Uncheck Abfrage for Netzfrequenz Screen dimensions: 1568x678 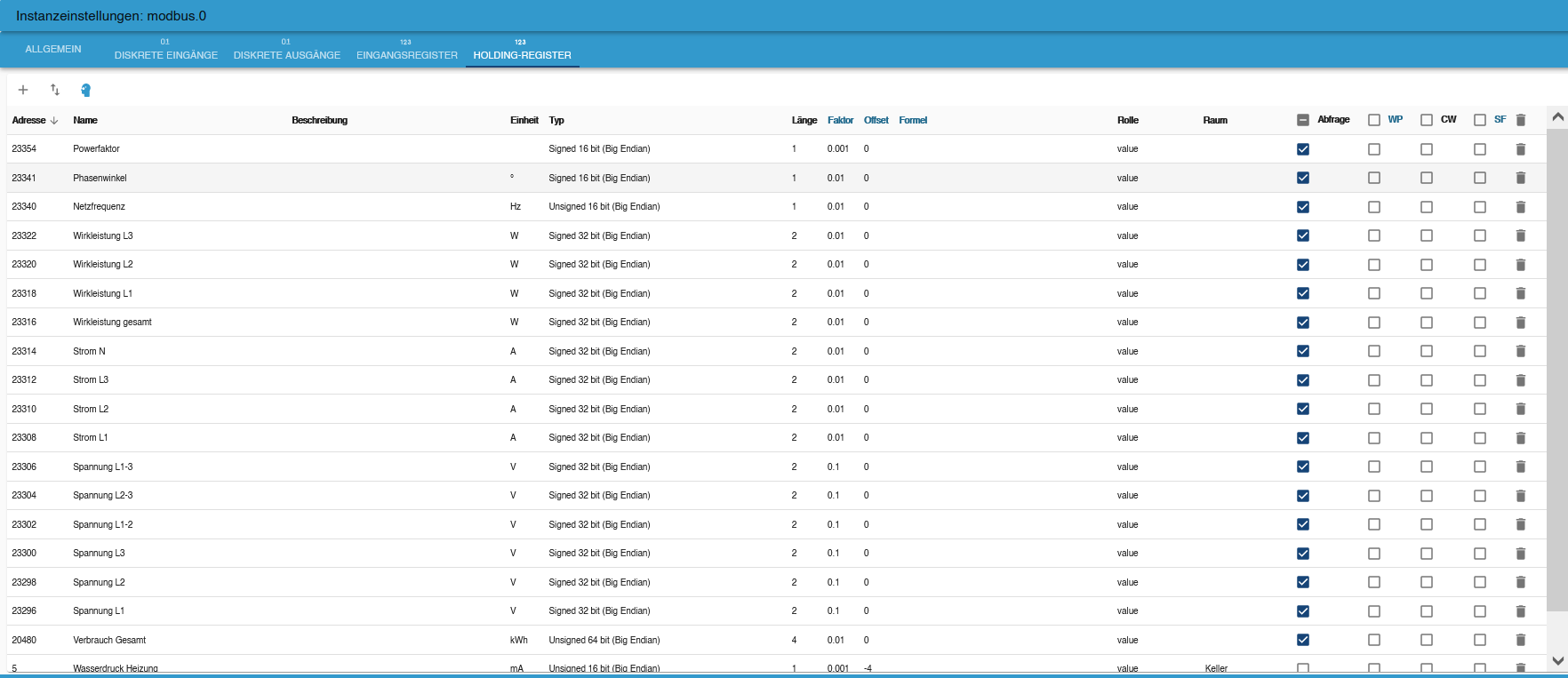tap(1303, 207)
